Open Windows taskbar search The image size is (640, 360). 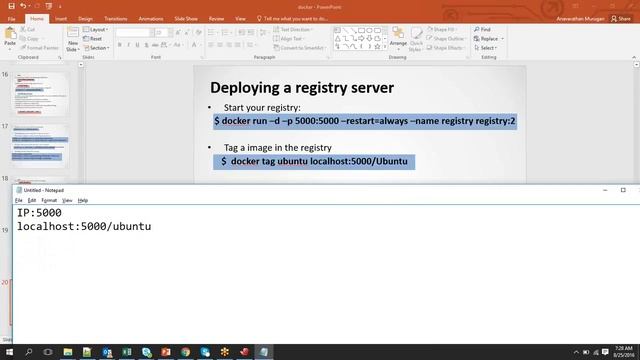(29, 352)
